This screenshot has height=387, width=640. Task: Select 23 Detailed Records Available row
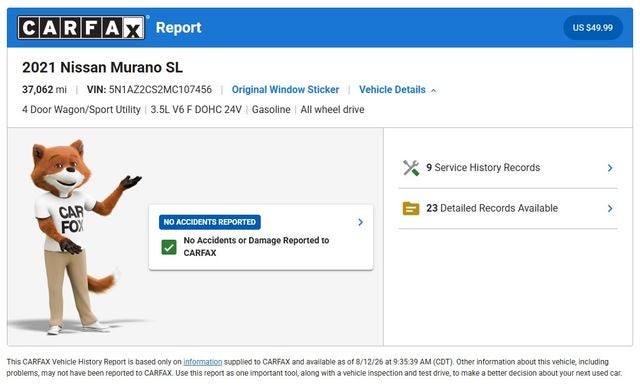click(508, 209)
